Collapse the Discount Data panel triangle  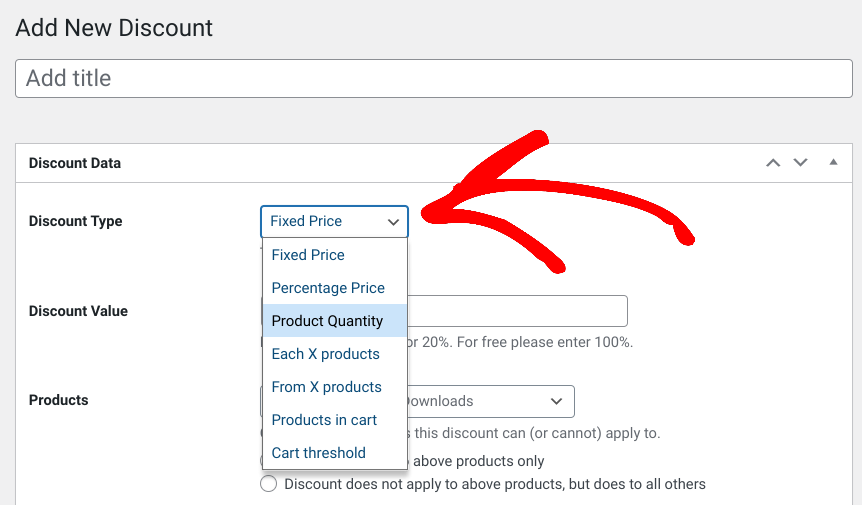[833, 162]
